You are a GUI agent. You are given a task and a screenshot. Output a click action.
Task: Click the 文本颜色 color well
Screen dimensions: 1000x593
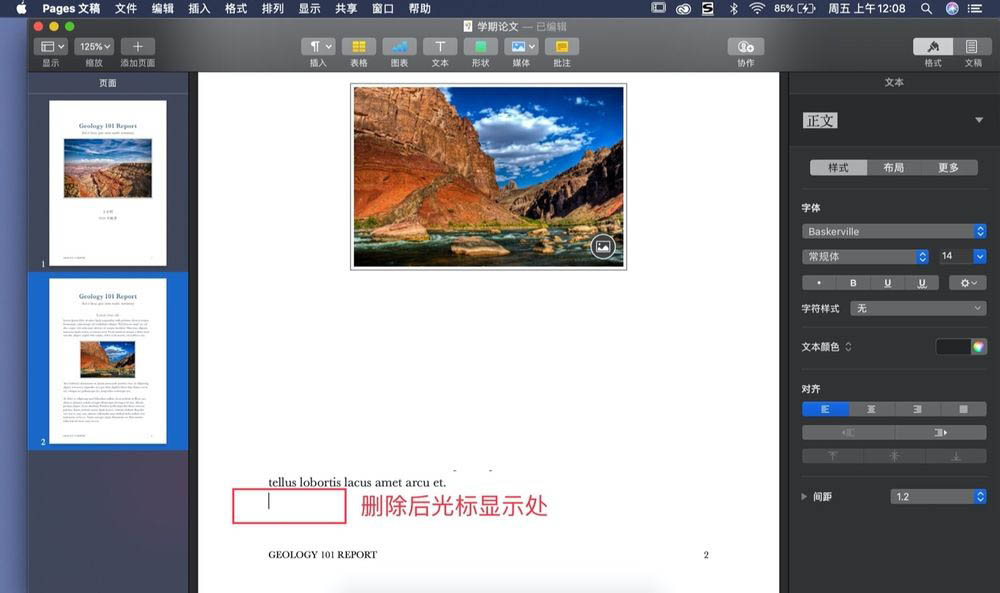(953, 346)
